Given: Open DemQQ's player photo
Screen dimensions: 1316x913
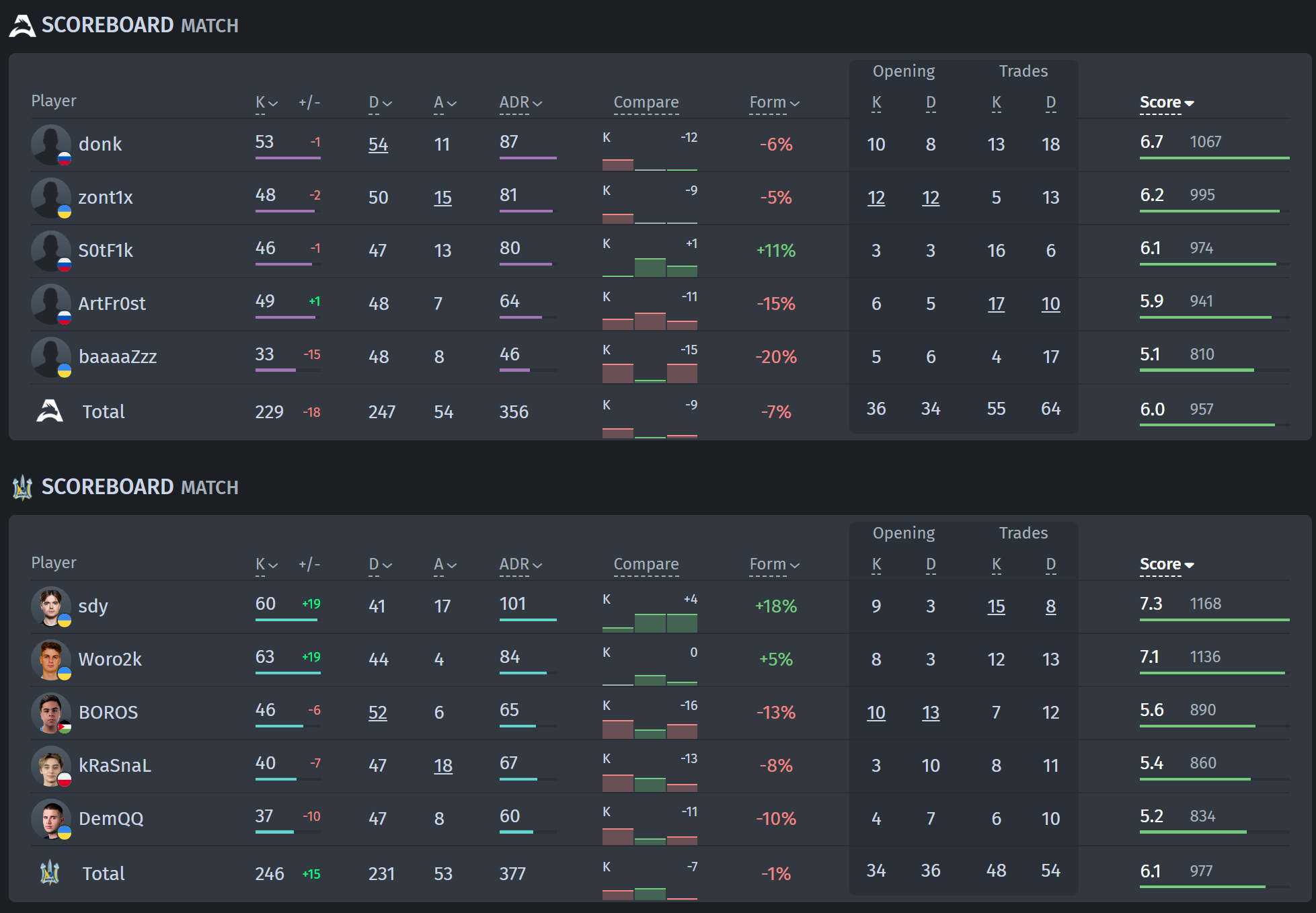Looking at the screenshot, I should coord(51,819).
